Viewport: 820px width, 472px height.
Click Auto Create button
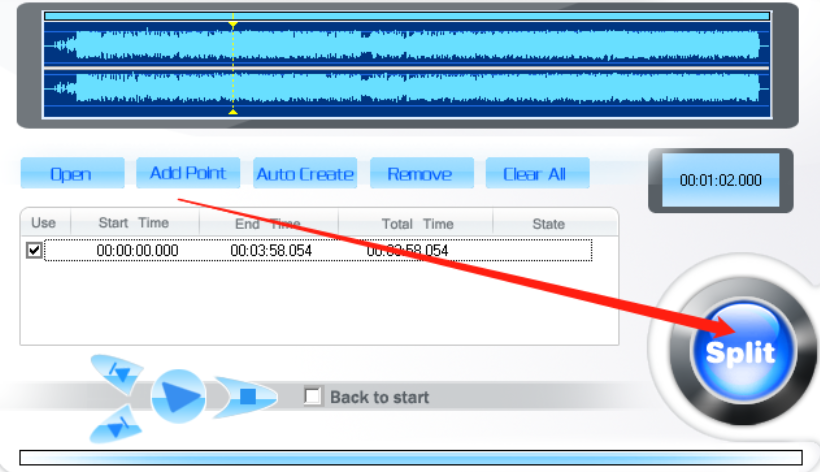click(x=305, y=173)
